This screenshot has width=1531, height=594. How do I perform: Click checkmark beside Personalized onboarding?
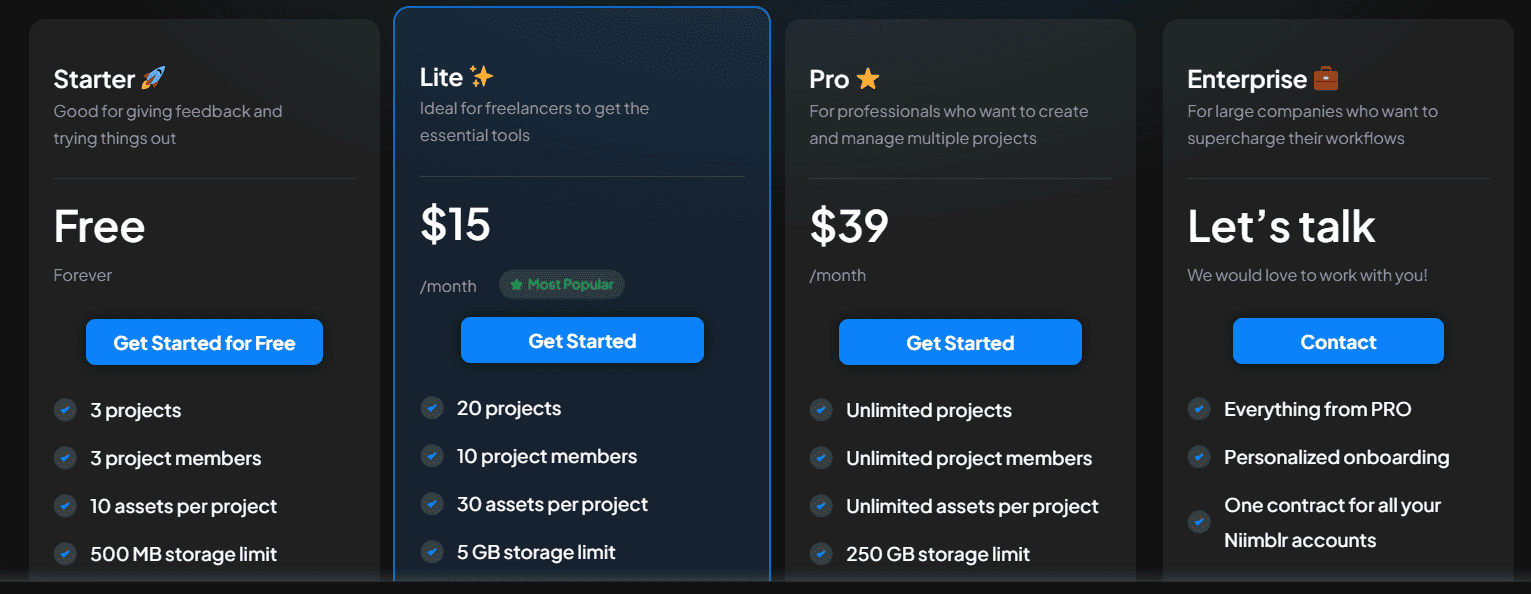1199,456
